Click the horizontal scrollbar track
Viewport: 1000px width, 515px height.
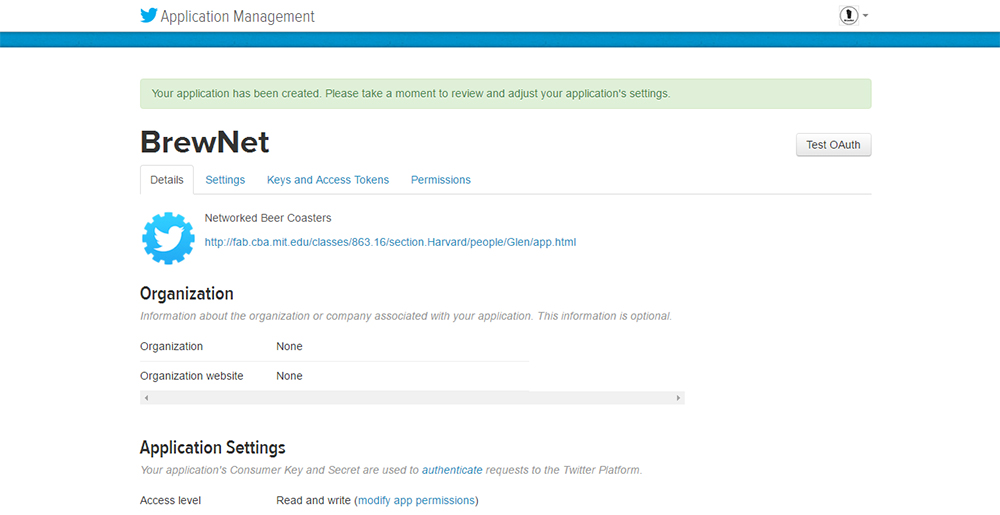pos(412,398)
